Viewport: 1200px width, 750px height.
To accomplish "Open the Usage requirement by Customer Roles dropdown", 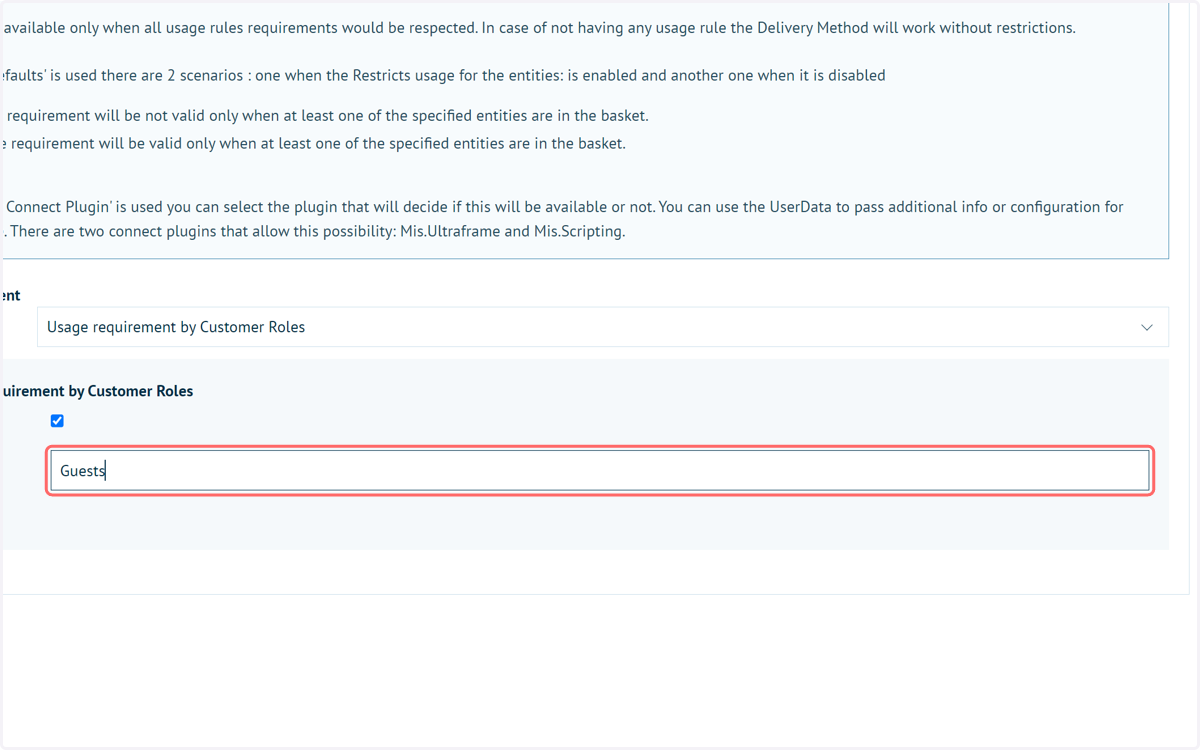I will pyautogui.click(x=603, y=327).
